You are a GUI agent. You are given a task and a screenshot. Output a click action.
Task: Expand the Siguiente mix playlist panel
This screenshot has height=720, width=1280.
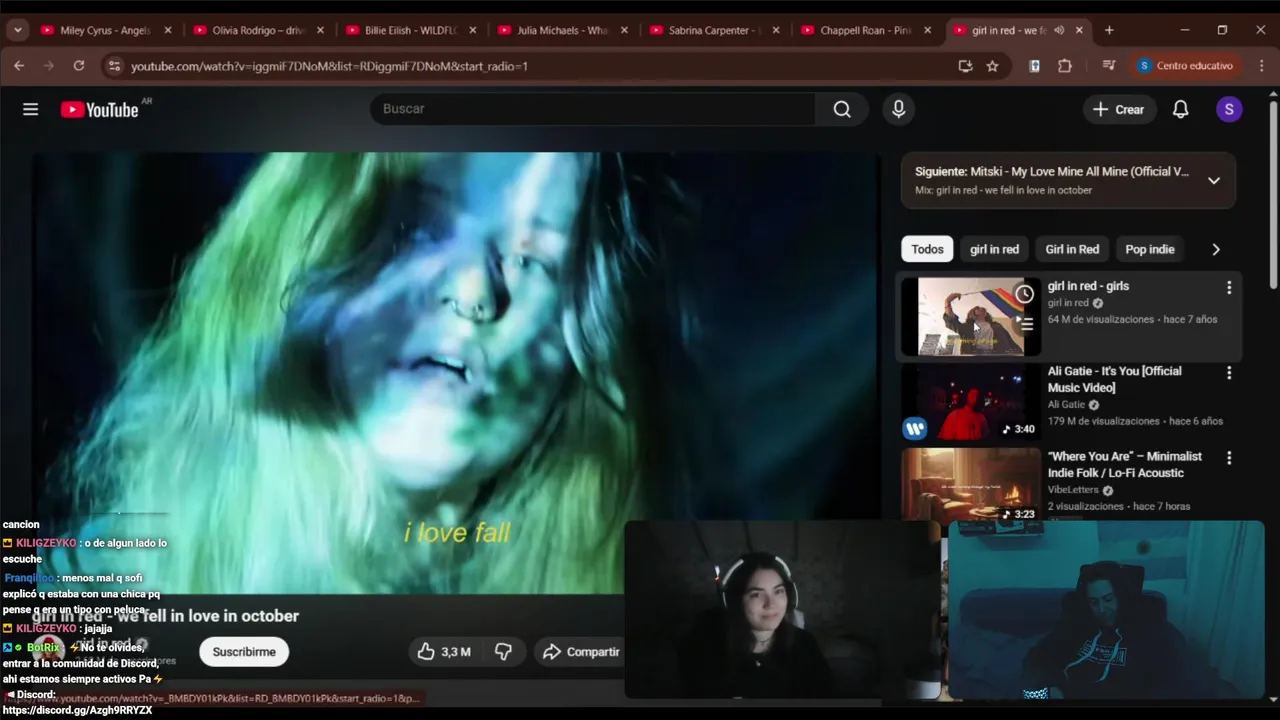tap(1213, 181)
